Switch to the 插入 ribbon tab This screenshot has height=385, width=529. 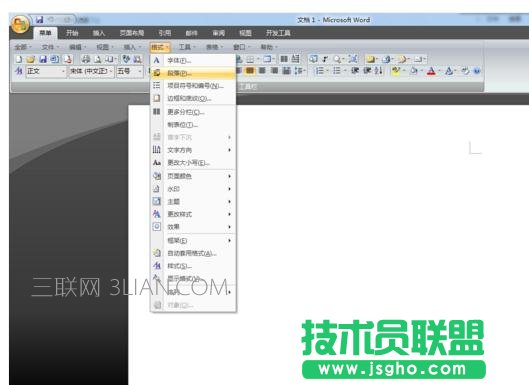click(x=99, y=33)
